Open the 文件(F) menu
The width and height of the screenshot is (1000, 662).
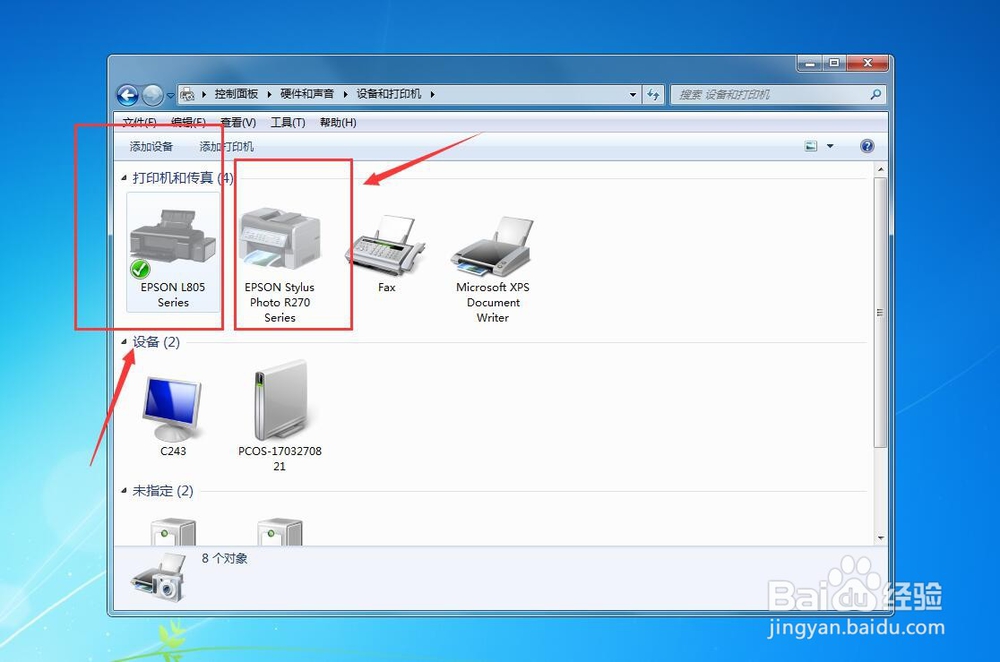pos(139,122)
